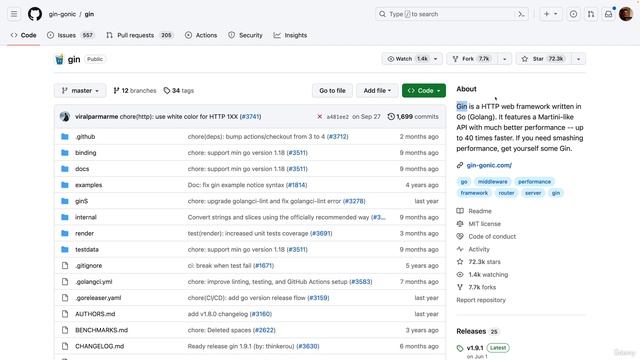Click the Go to file button
The height and width of the screenshot is (360, 640).
click(332, 91)
